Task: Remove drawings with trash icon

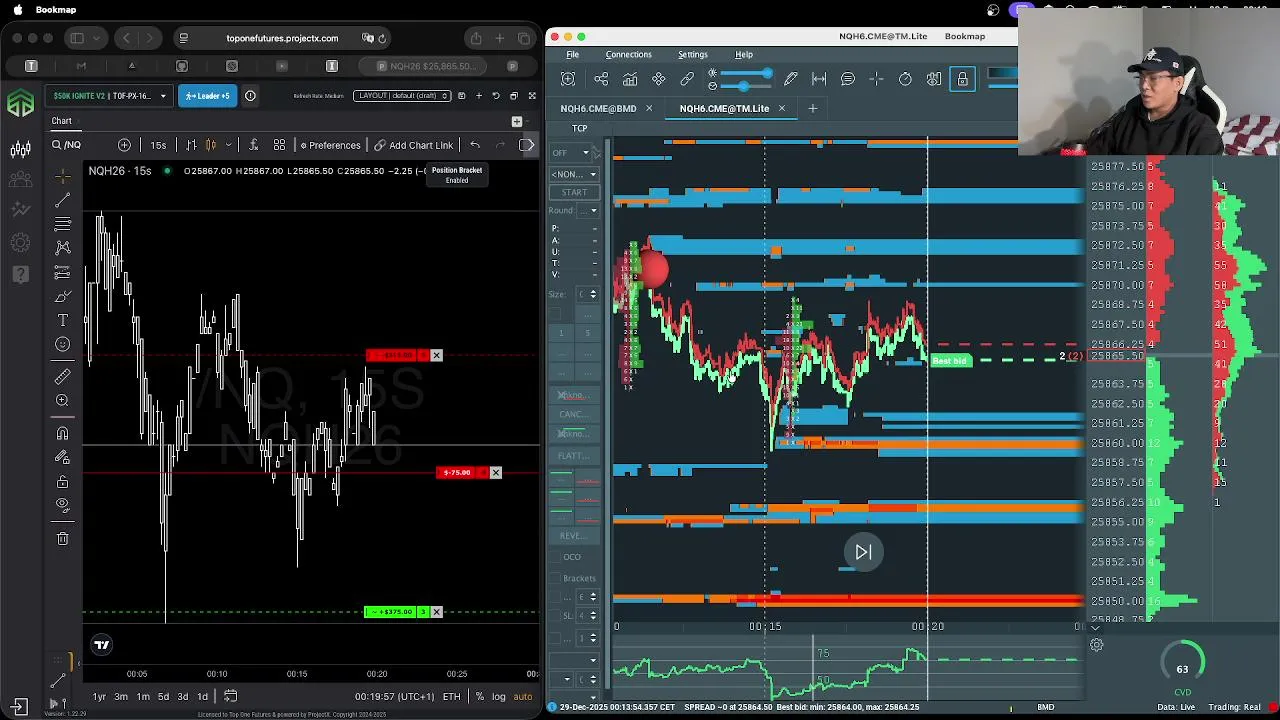Action: click(62, 538)
